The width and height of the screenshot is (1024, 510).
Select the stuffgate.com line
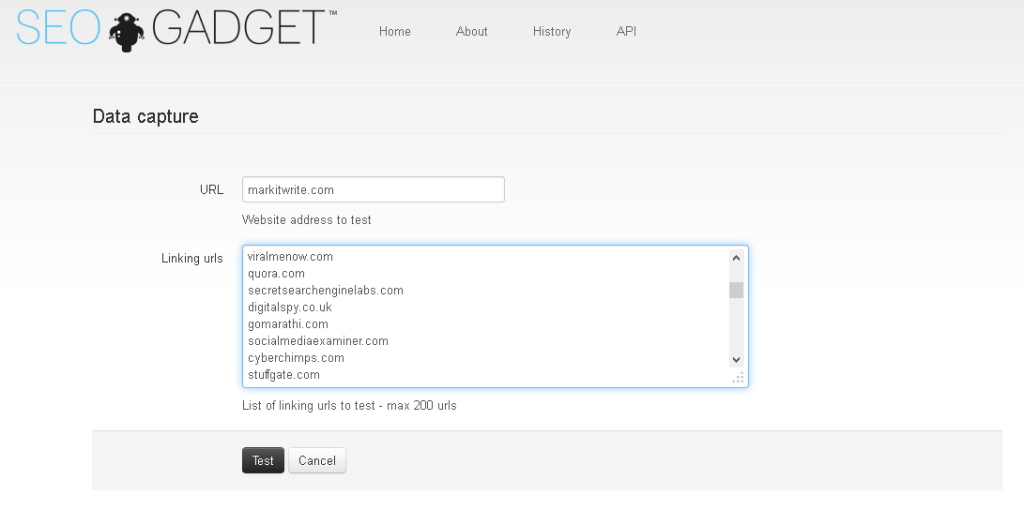click(x=283, y=375)
